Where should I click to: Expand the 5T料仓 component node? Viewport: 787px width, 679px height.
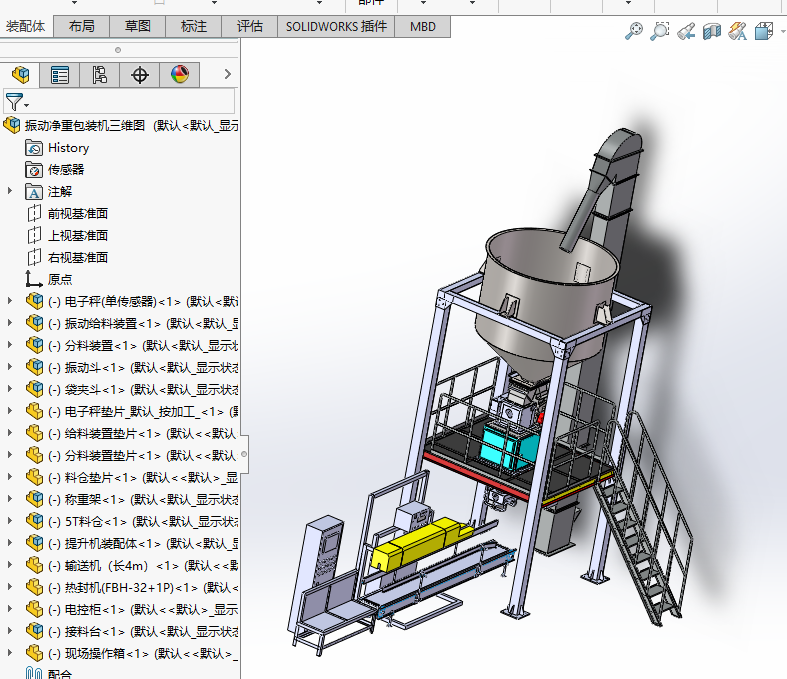click(11, 521)
